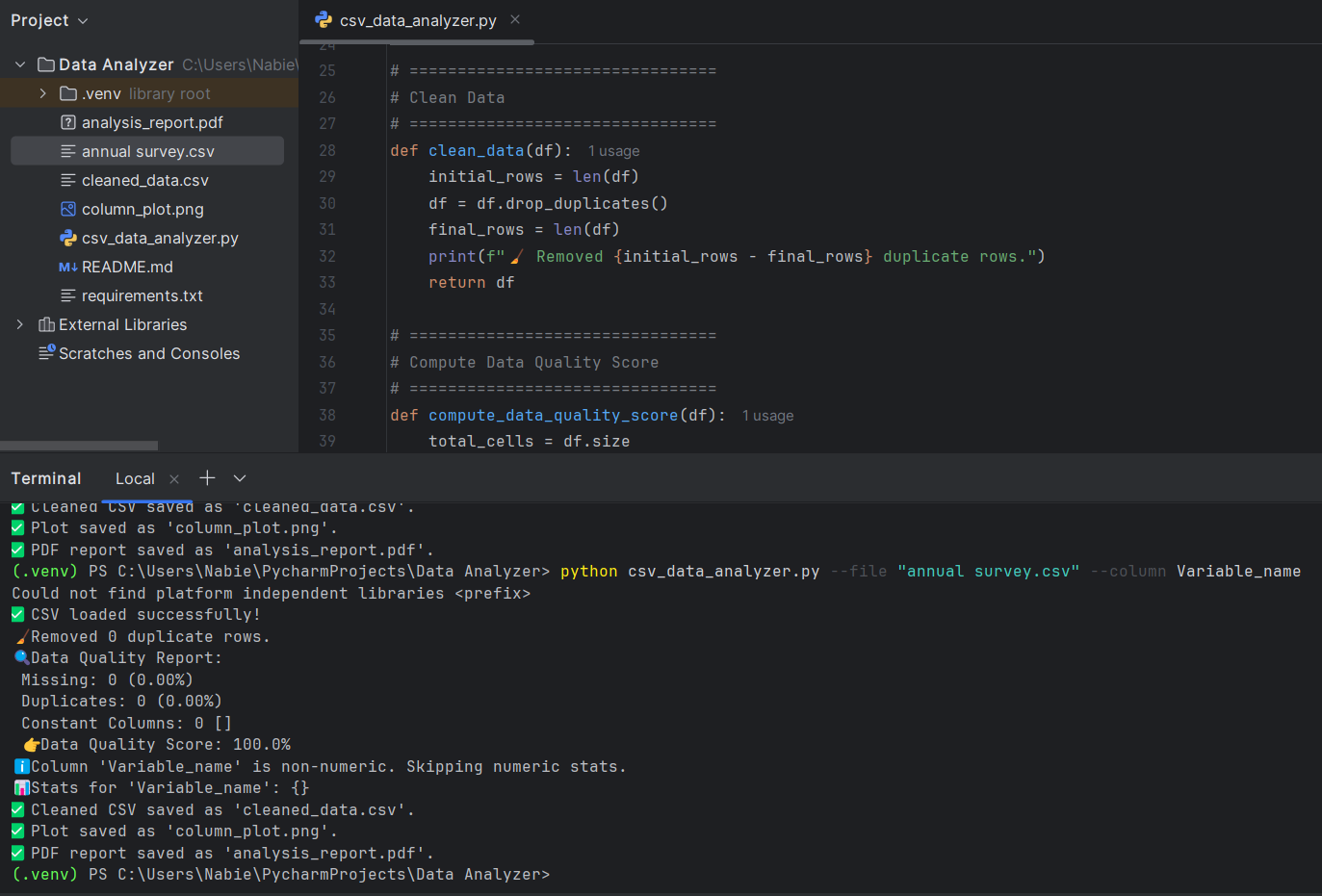This screenshot has width=1322, height=896.
Task: Click the cleaned_data.csv file icon
Action: coord(68,180)
